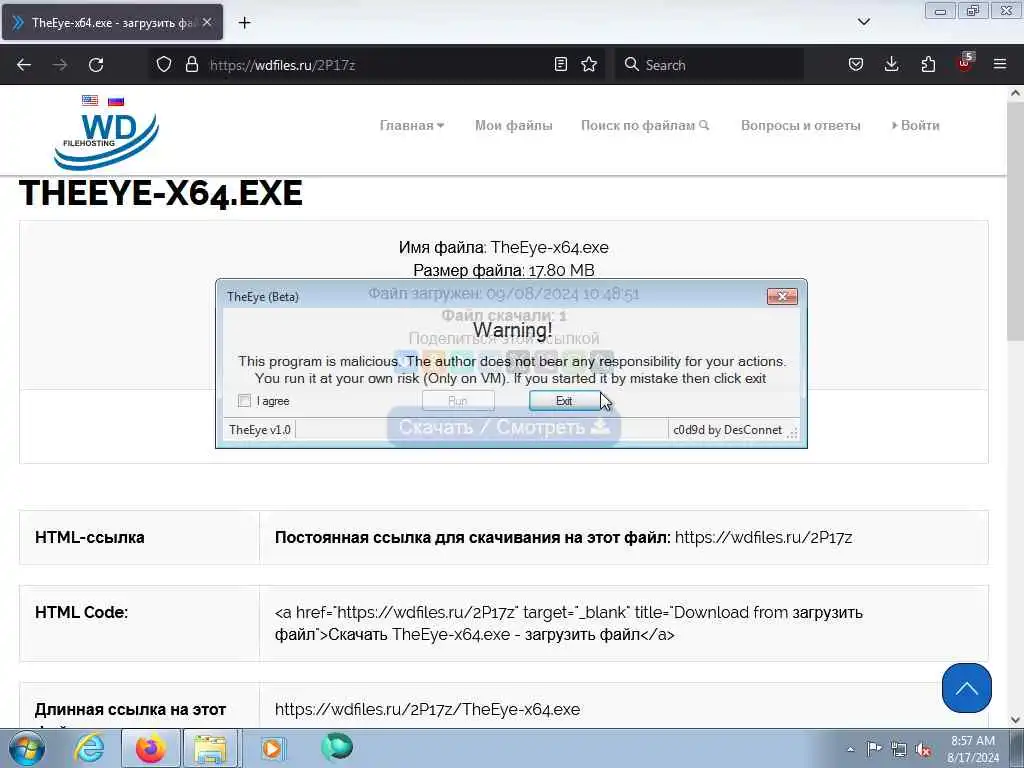Screen dimensions: 1024x768
Task: Click the HTML-ссылка row label
Action: 89,537
